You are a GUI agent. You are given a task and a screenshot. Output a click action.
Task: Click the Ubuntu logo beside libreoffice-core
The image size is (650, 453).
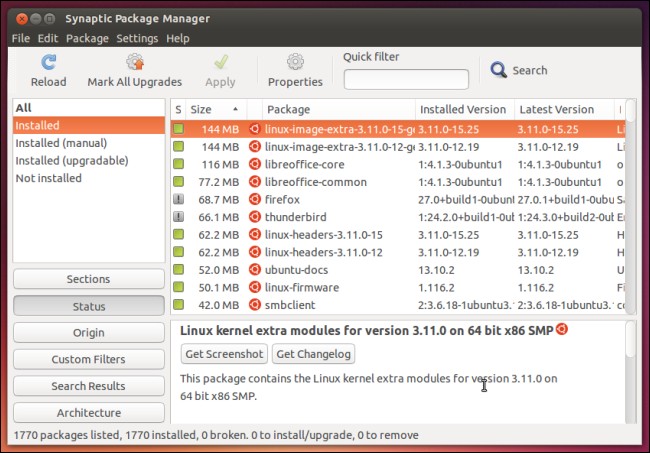(254, 164)
